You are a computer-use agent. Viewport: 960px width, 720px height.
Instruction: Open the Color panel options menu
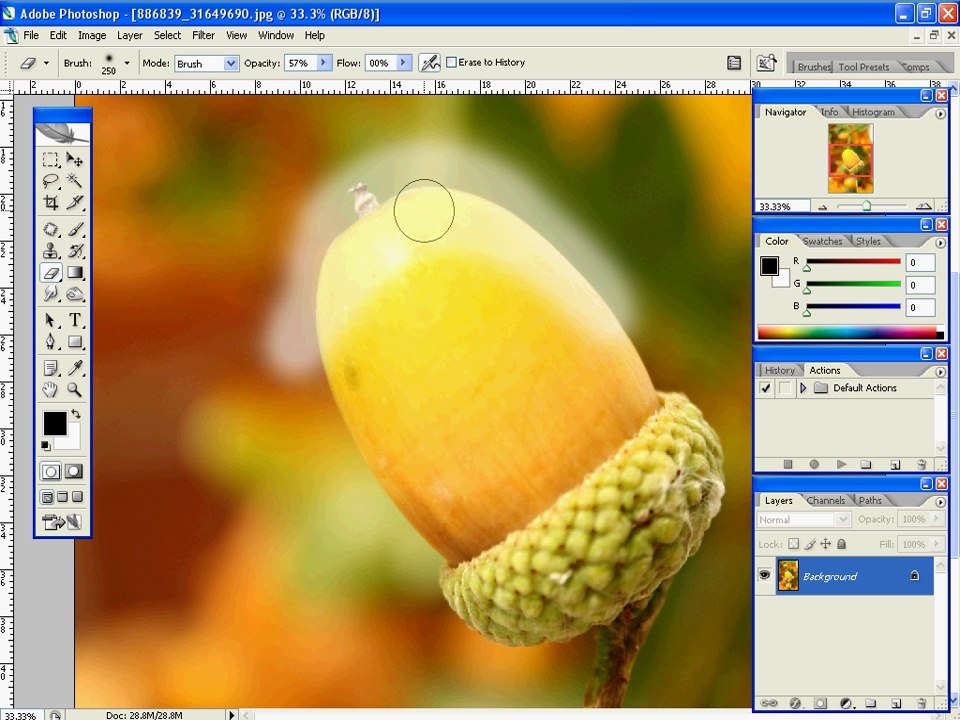click(940, 242)
